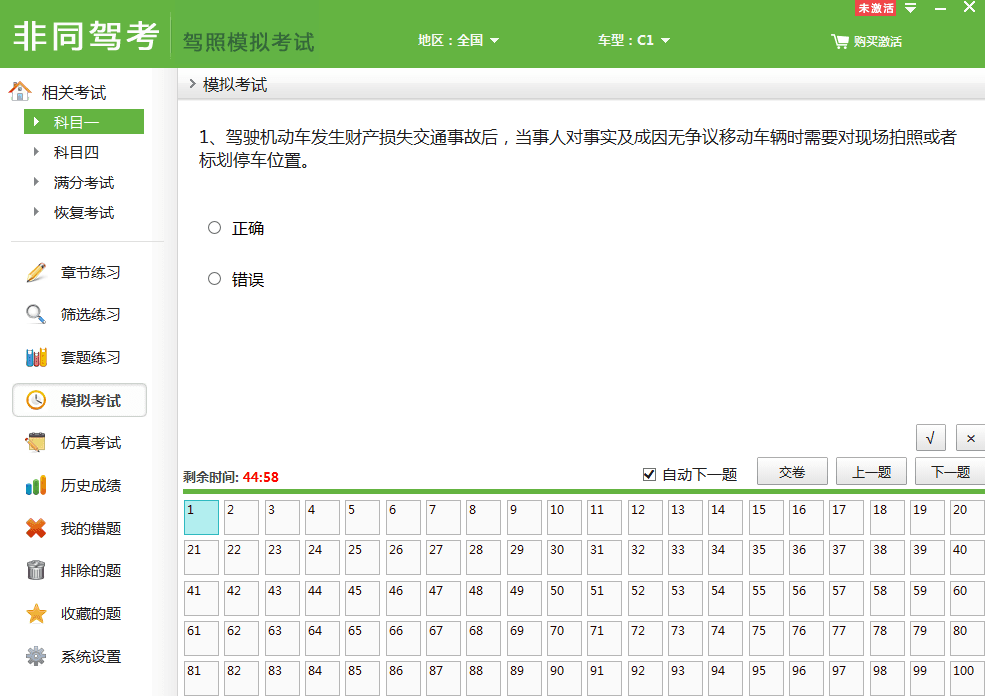Open 历史成绩 bar chart icon
Image resolution: width=985 pixels, height=696 pixels.
(36, 486)
